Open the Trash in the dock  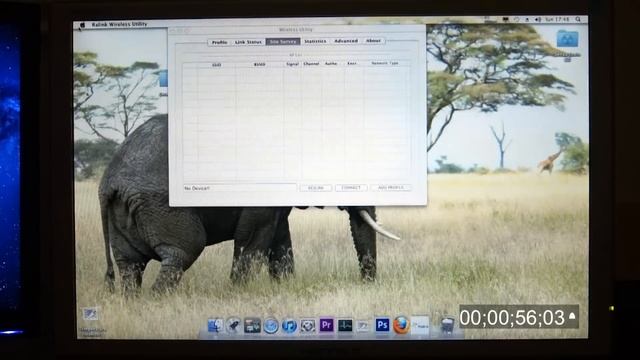[447, 326]
